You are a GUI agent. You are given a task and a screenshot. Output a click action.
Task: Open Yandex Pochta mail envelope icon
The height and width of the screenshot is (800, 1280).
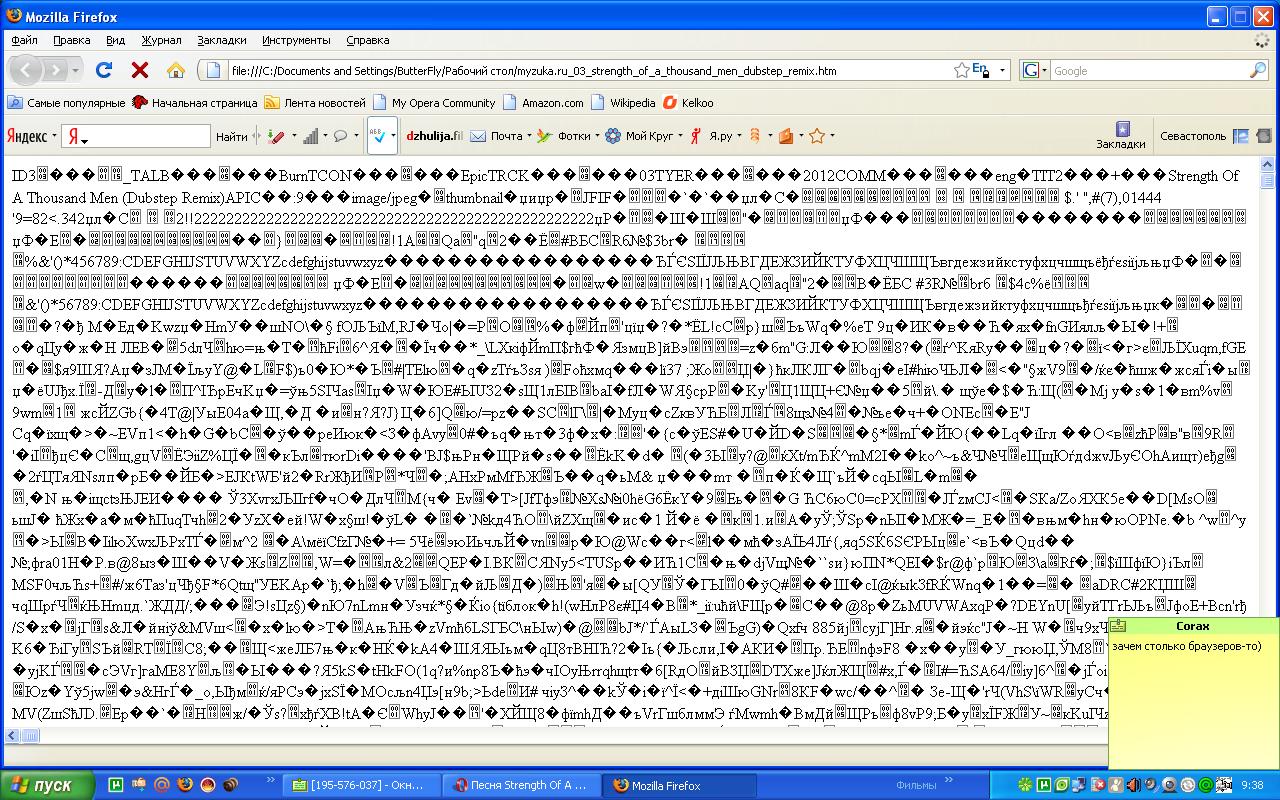click(x=478, y=136)
